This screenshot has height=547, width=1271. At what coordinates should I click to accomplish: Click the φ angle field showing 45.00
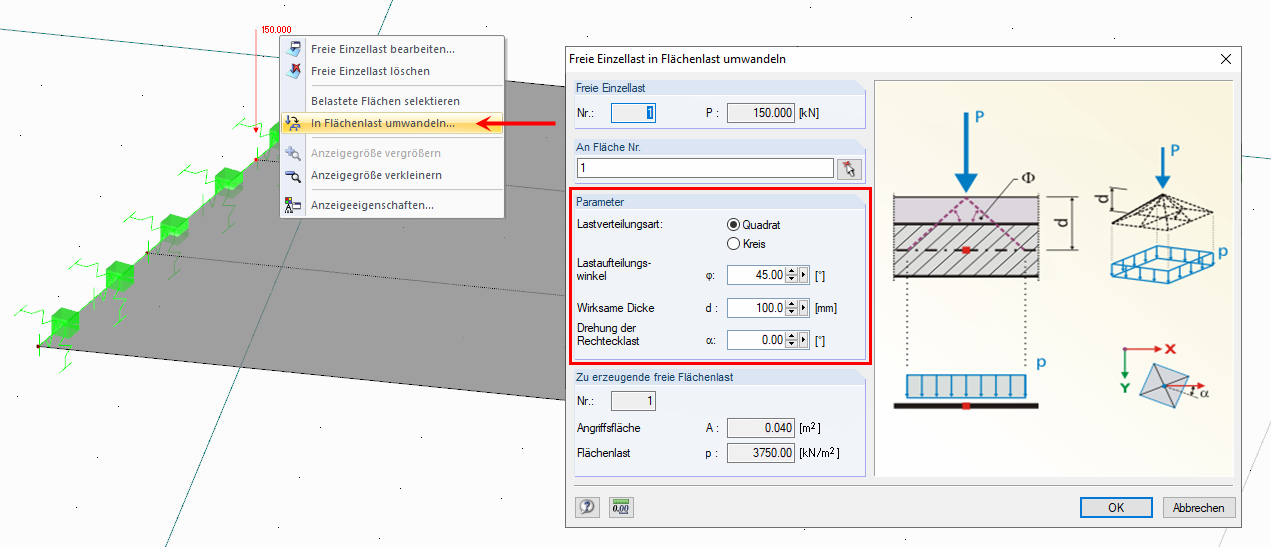[757, 275]
